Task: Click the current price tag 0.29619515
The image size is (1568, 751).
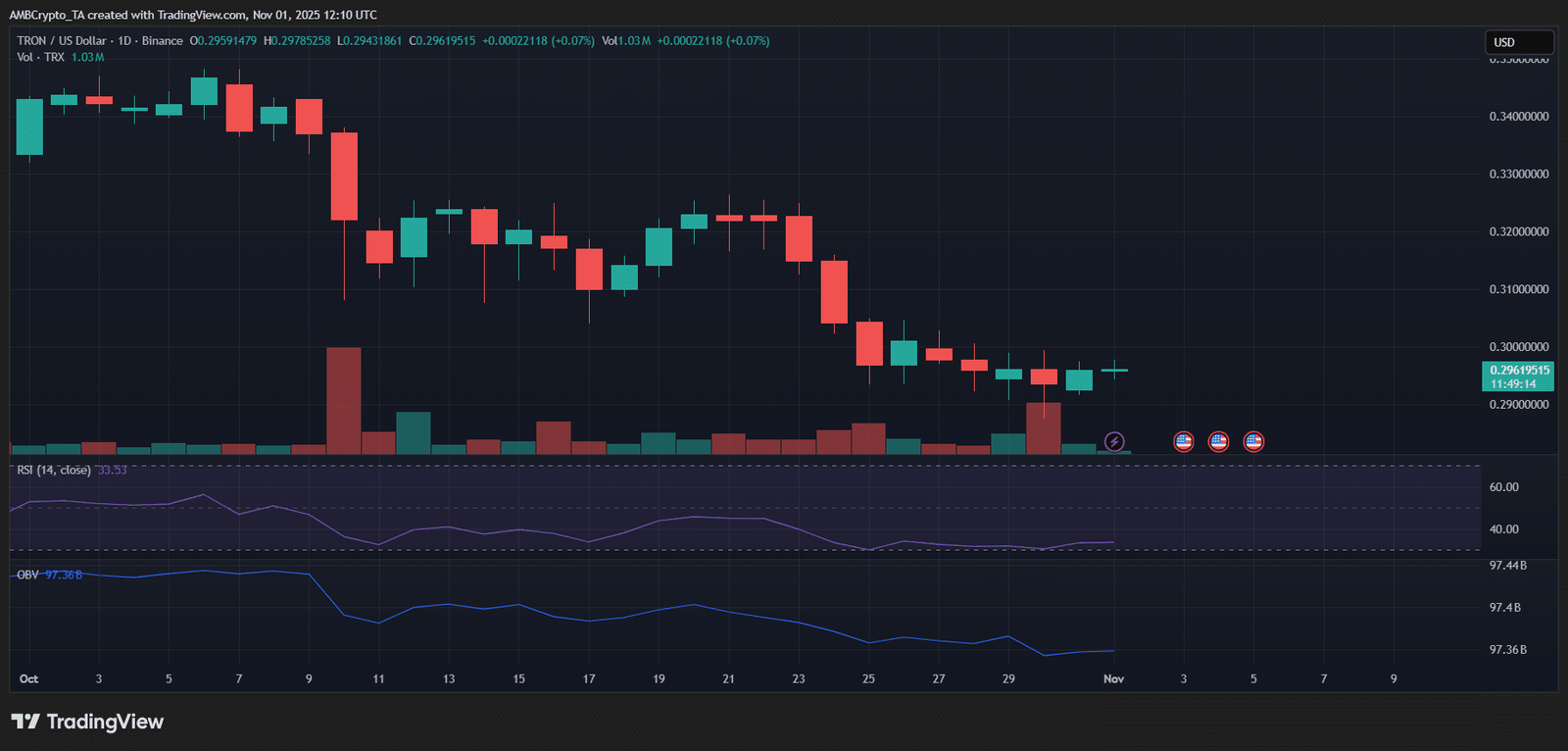Action: coord(1518,376)
